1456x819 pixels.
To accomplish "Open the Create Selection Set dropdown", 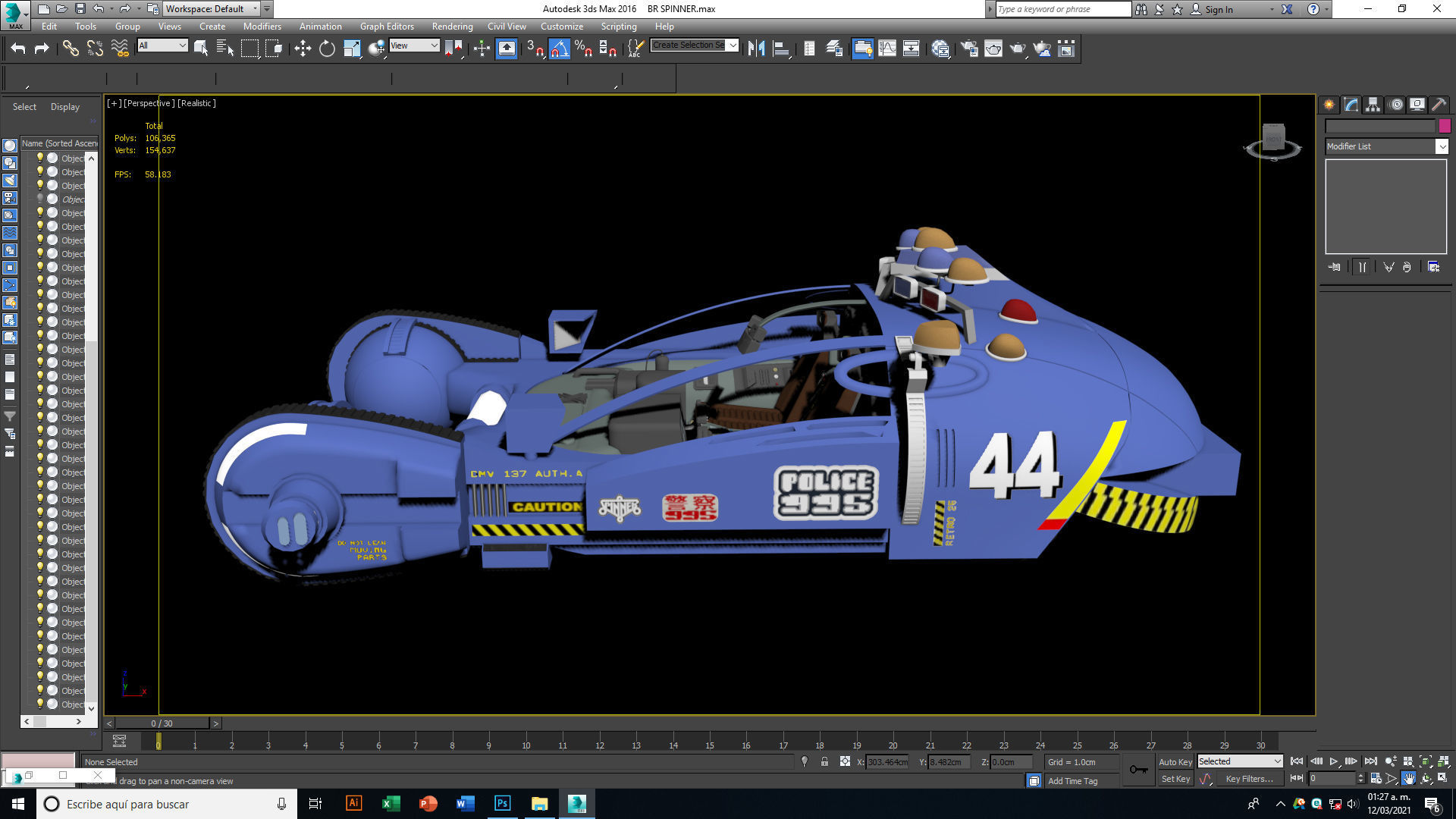I will click(x=694, y=45).
